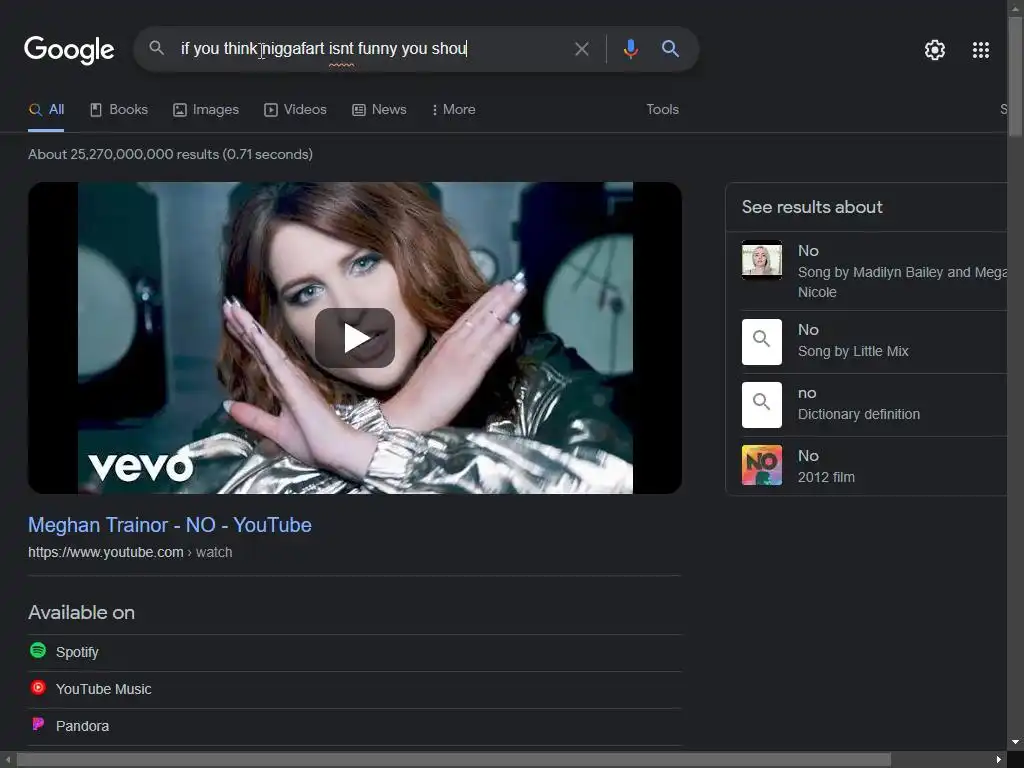Start voice search with microphone icon
This screenshot has height=768, width=1024.
[x=630, y=49]
